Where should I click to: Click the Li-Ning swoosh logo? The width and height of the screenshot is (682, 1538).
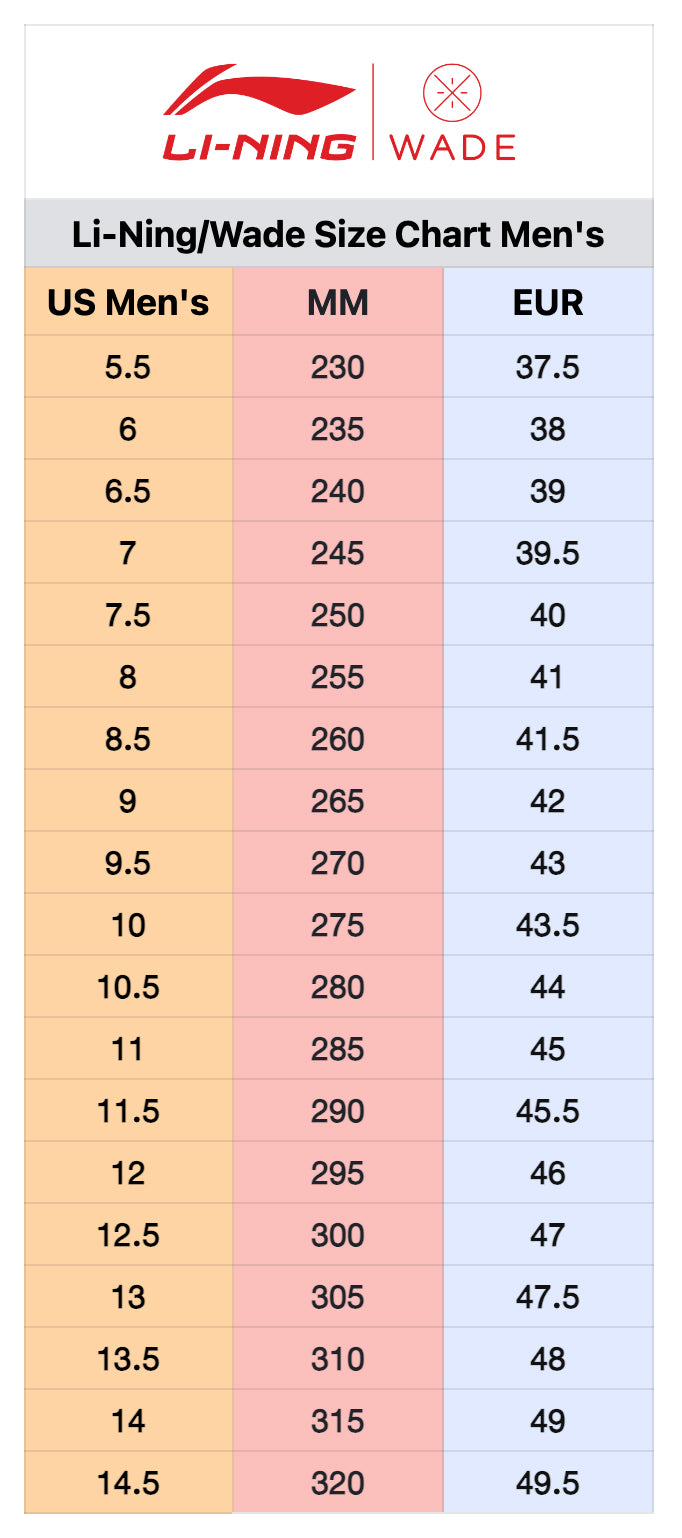point(258,93)
